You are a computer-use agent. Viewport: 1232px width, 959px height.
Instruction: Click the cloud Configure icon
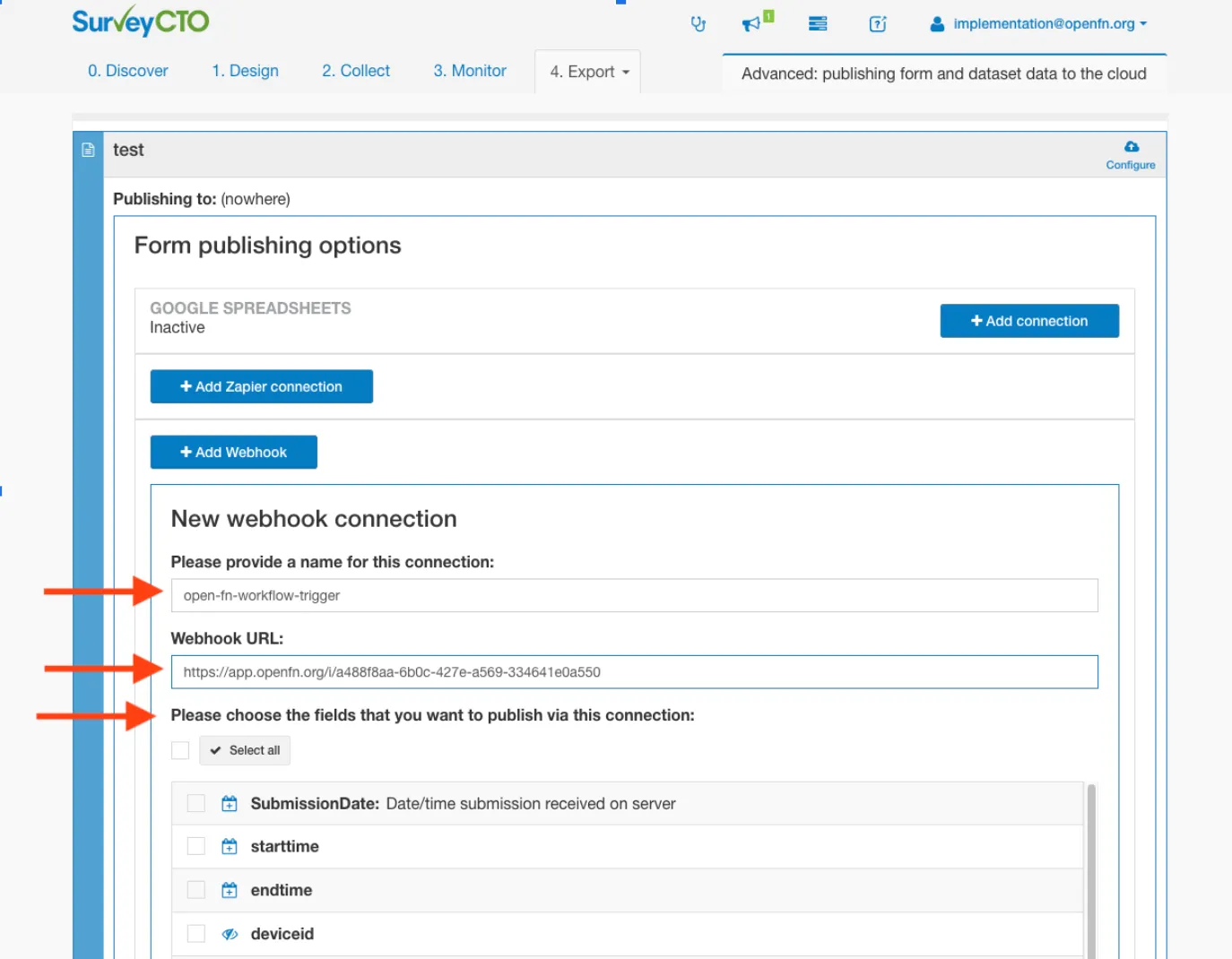[1132, 146]
